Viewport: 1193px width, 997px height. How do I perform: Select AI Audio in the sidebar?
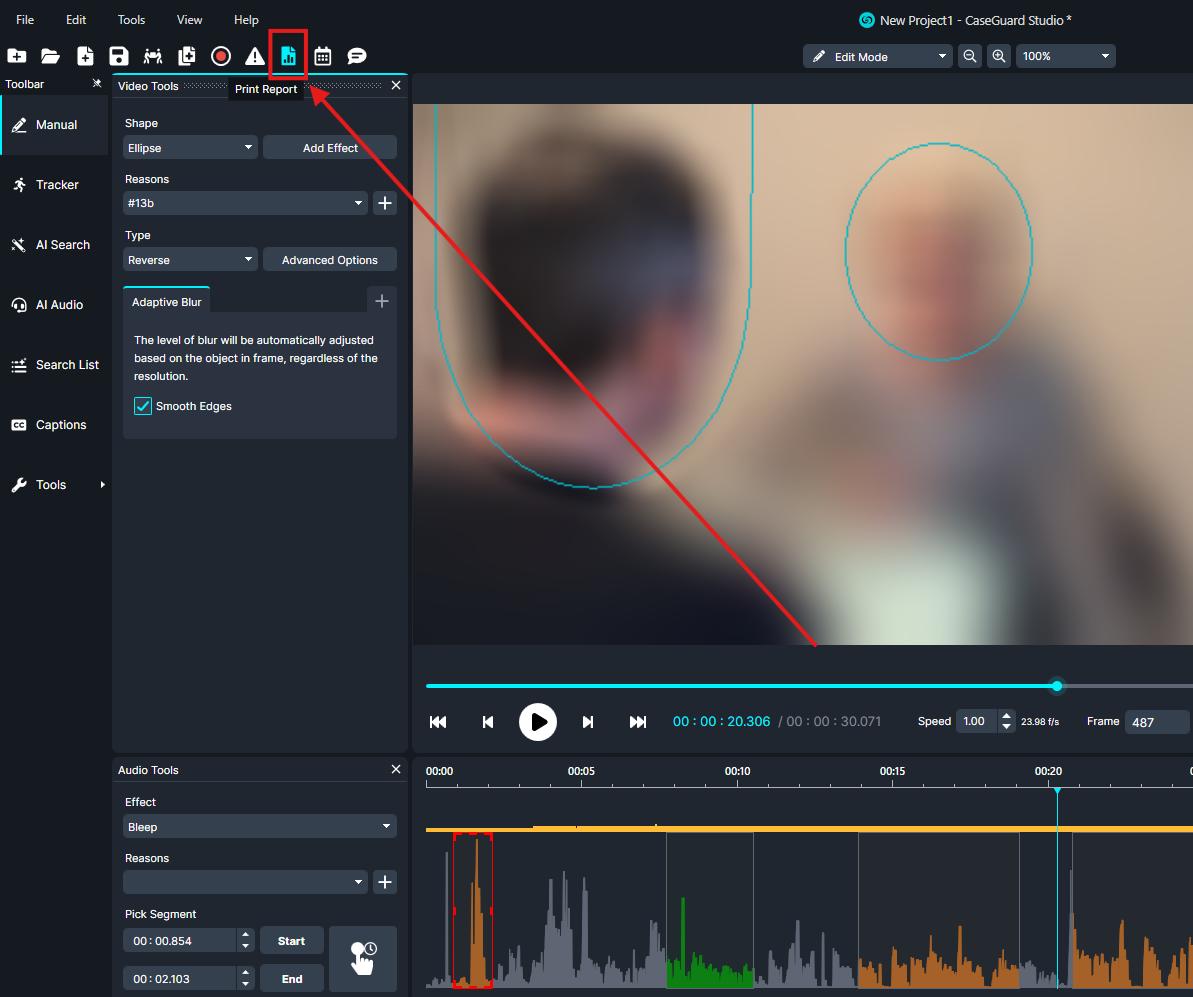click(x=58, y=305)
